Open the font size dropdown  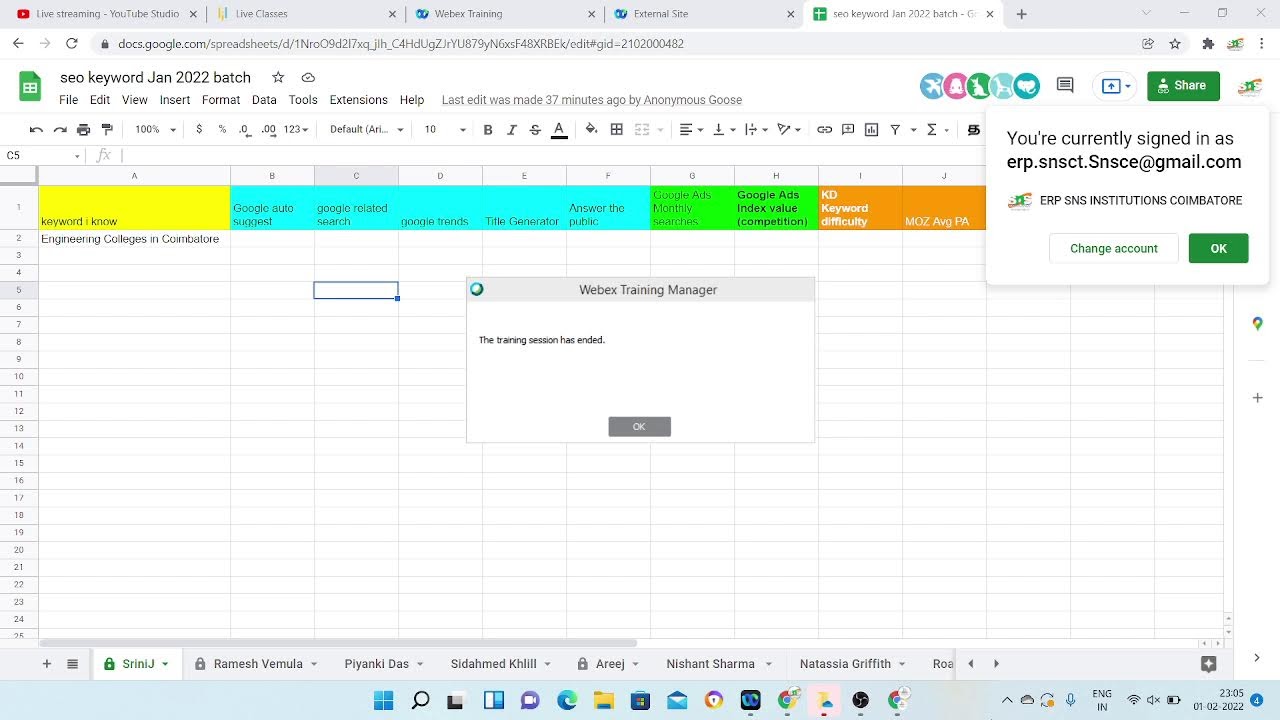pyautogui.click(x=444, y=130)
